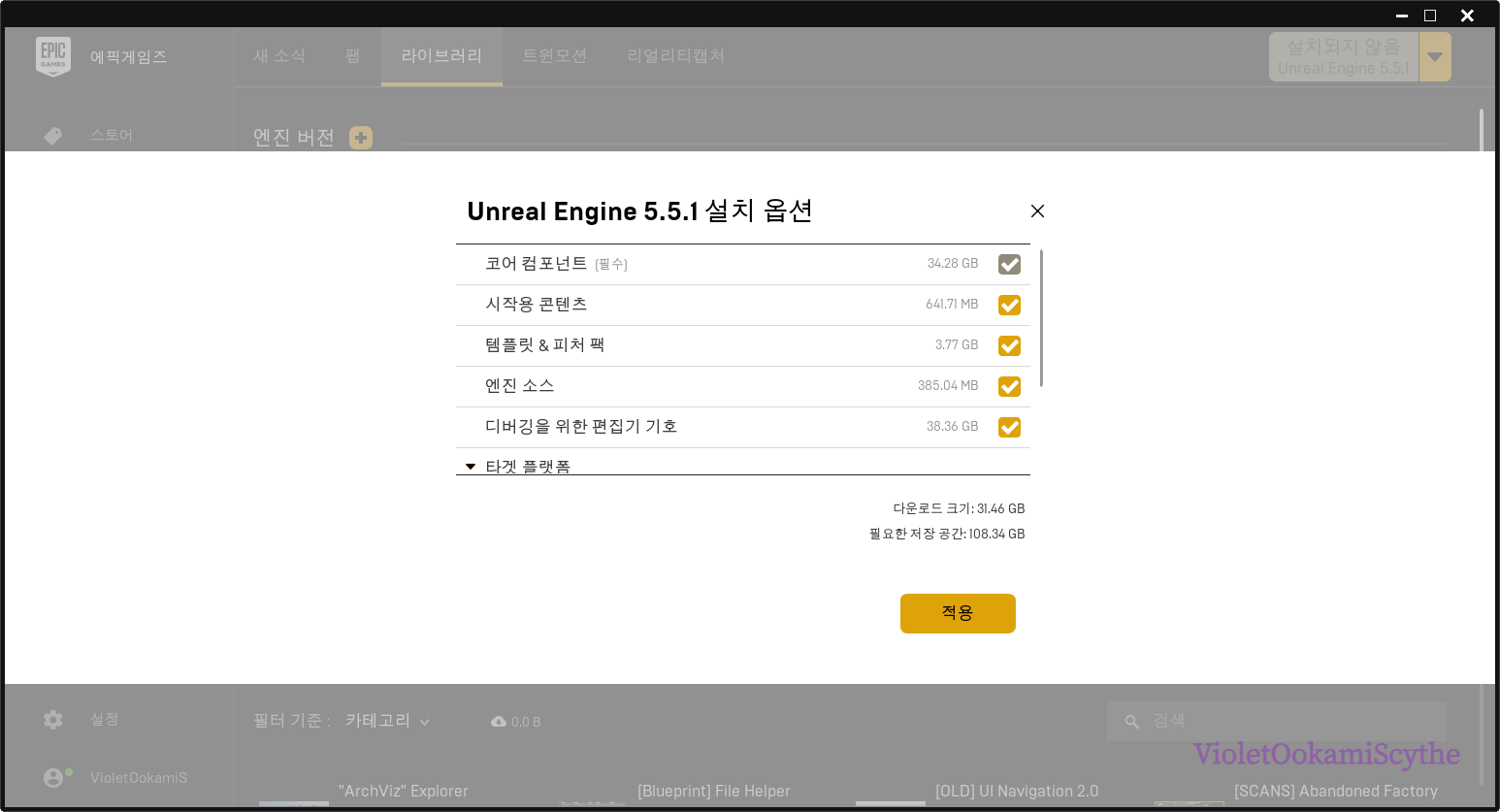Click the 엔진 버전 heading
Screen dimensions: 1500x812
294,138
